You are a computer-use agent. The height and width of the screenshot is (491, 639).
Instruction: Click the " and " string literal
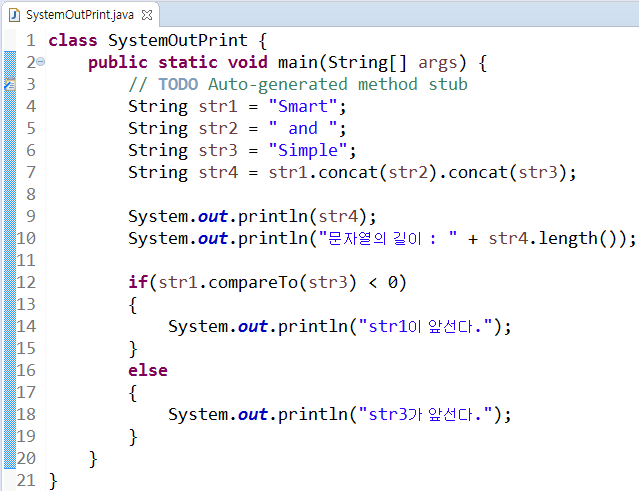coord(301,129)
